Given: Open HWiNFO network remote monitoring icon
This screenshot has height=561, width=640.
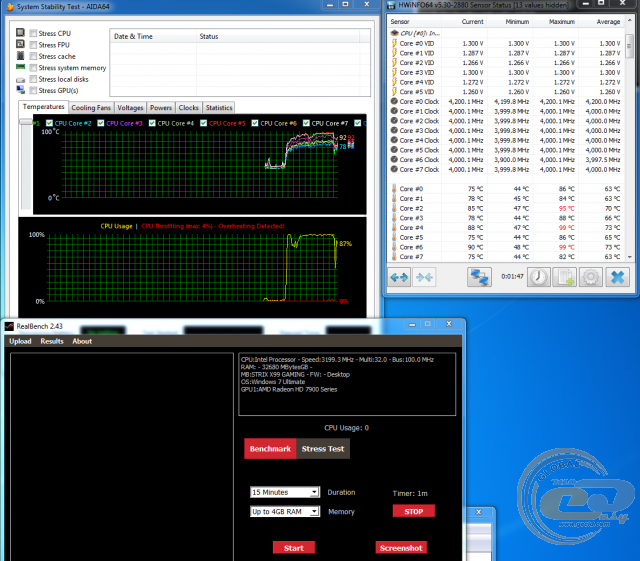Looking at the screenshot, I should 479,277.
